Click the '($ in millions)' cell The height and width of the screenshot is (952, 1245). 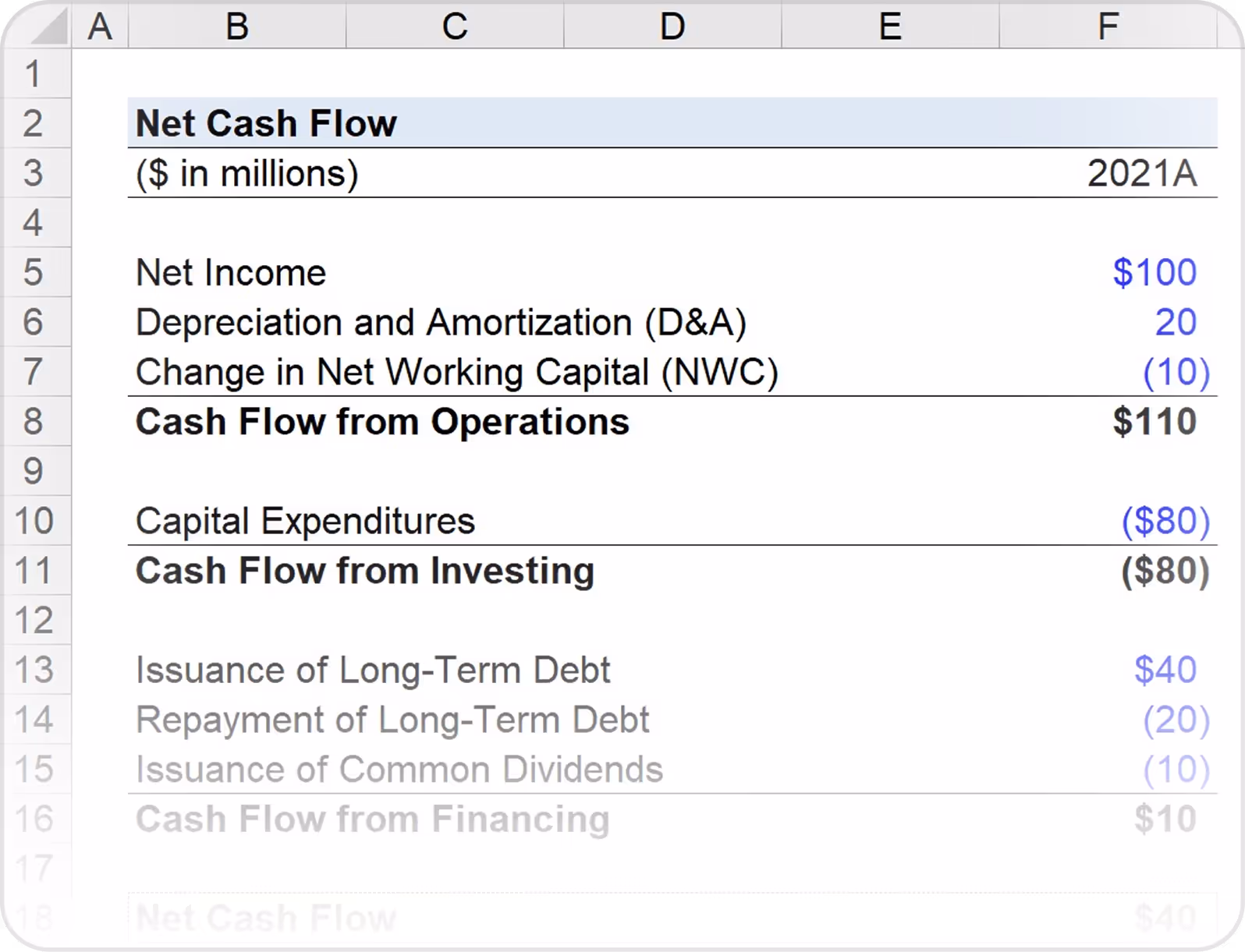click(x=247, y=174)
